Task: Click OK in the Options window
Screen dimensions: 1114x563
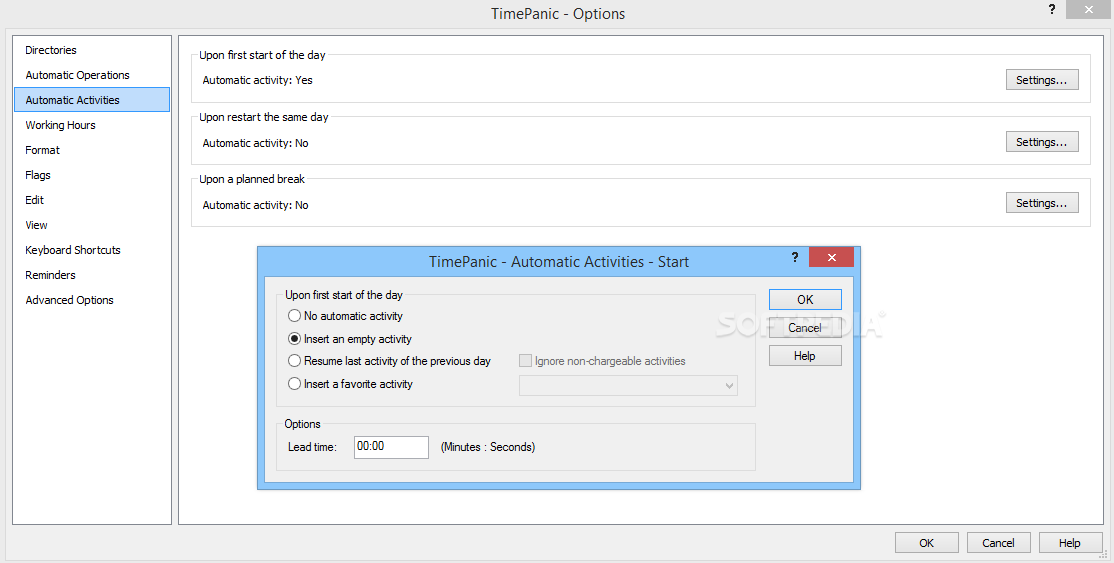Action: 926,542
